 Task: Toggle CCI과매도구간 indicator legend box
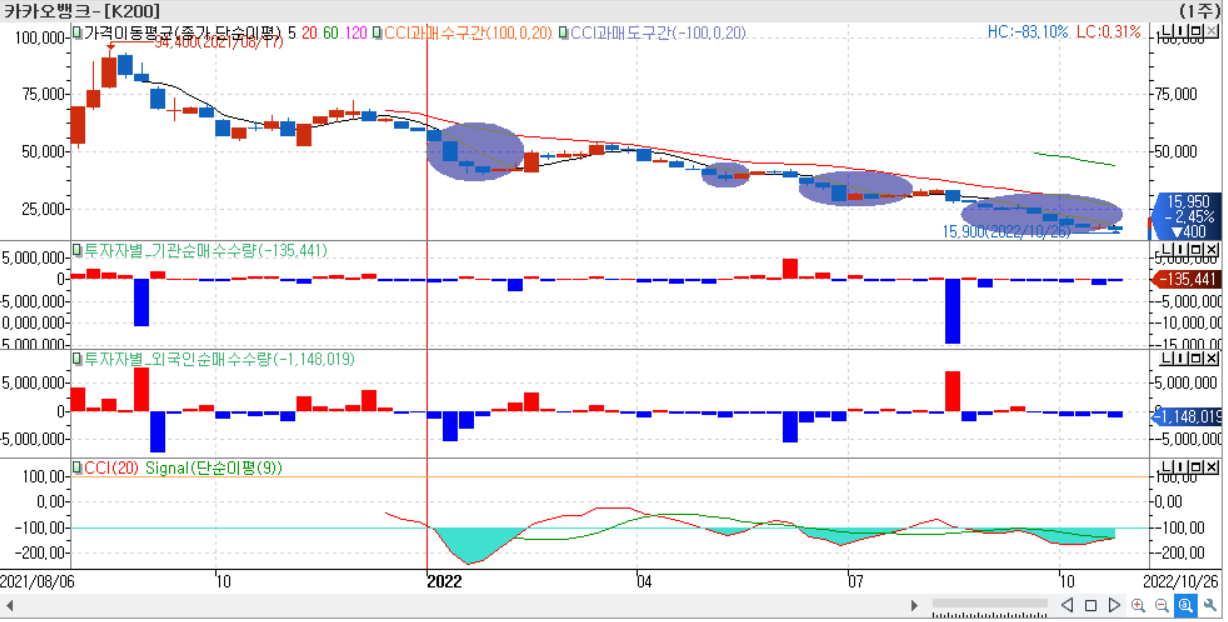[564, 32]
